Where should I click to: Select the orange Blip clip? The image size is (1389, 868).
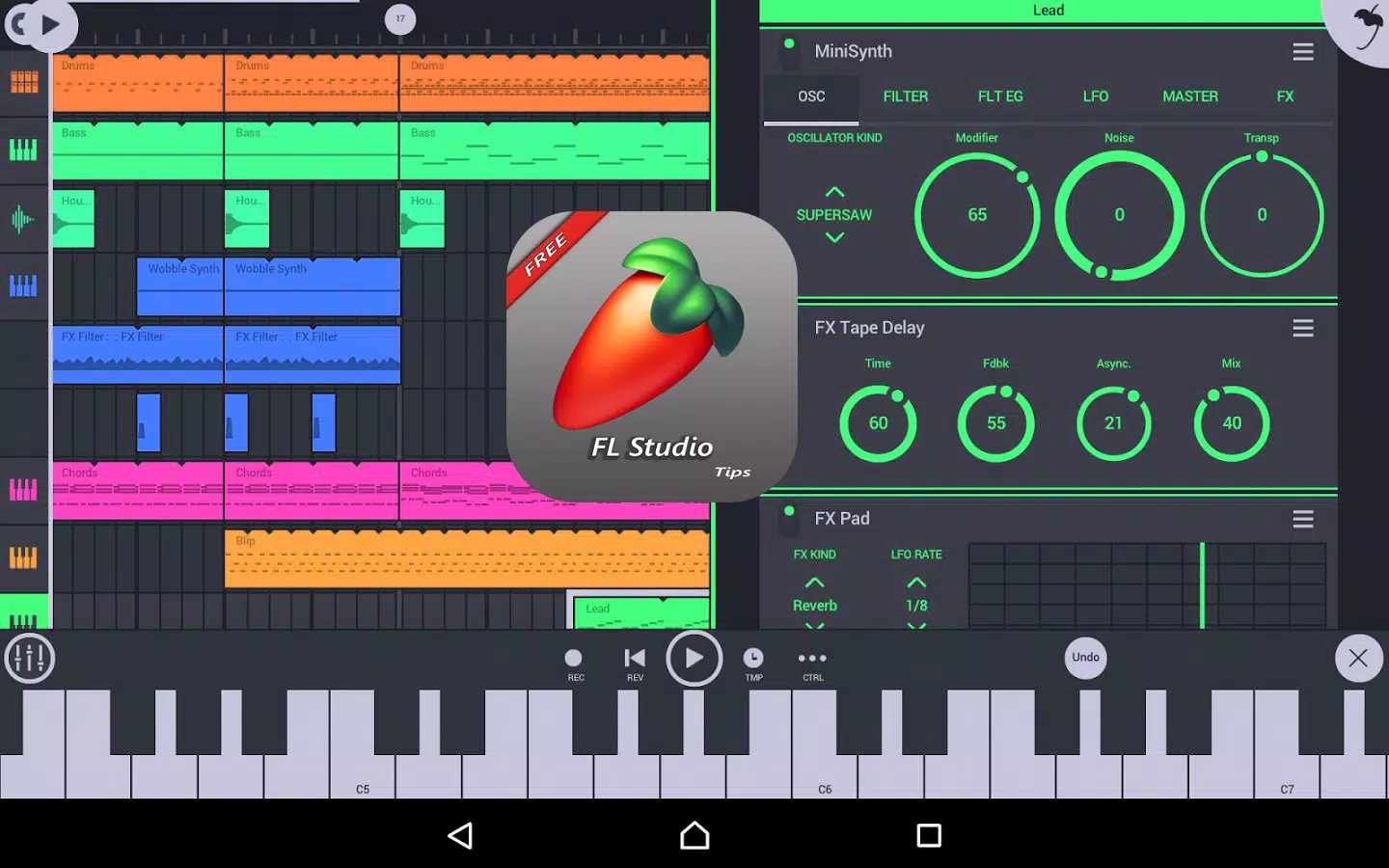(x=467, y=558)
